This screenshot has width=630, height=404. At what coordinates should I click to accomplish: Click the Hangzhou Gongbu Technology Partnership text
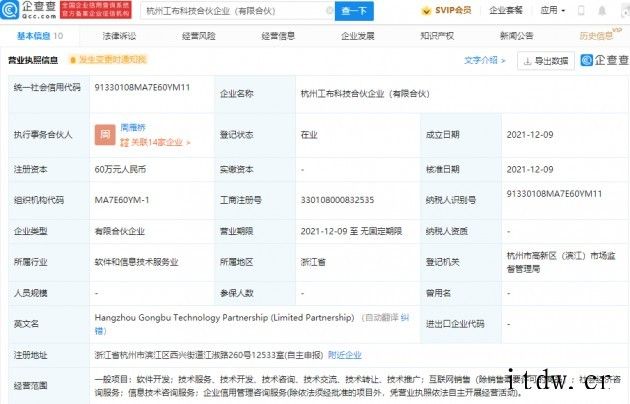click(x=224, y=318)
